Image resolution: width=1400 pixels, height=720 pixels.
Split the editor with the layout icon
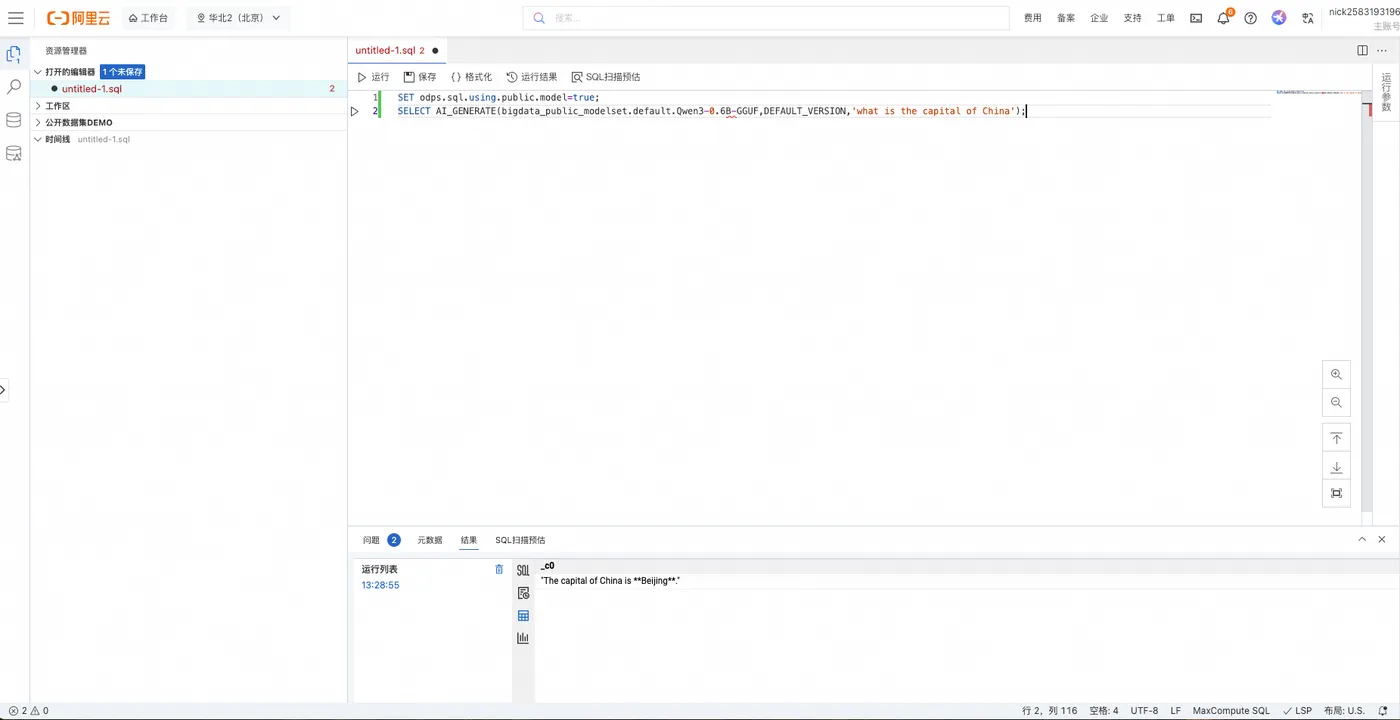1362,50
